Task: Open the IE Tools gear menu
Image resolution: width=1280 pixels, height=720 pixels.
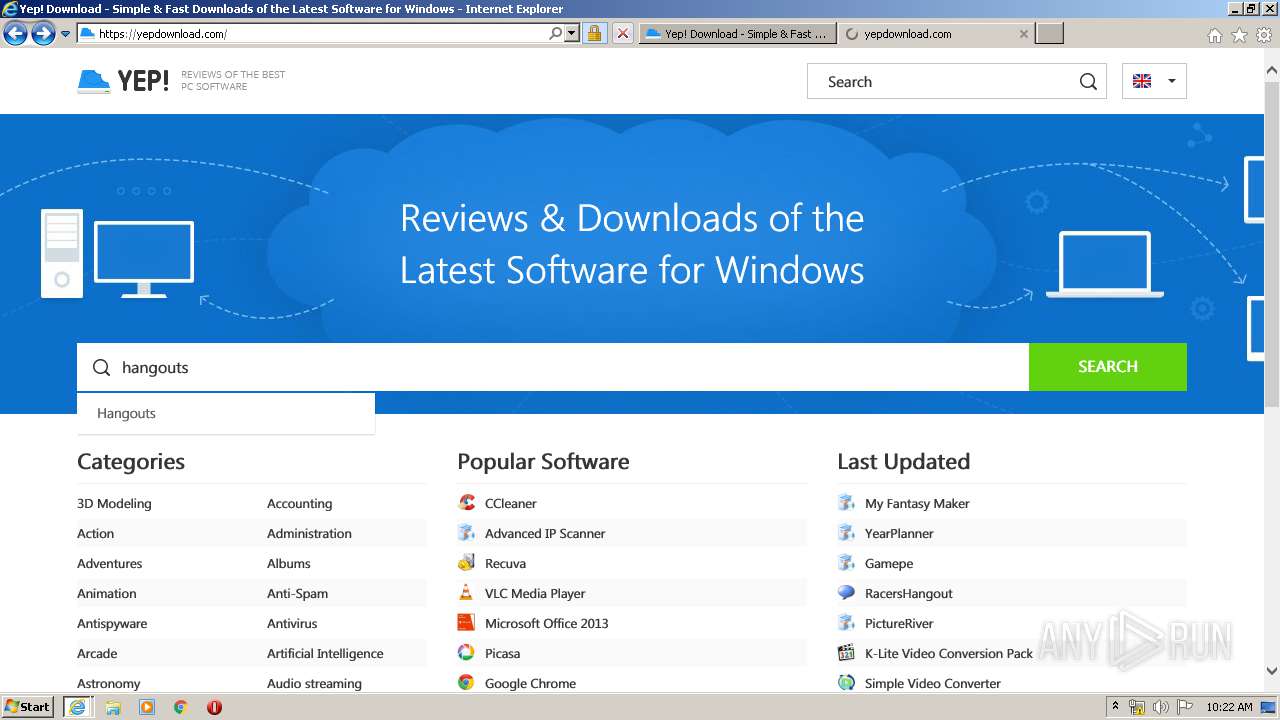Action: [x=1264, y=35]
